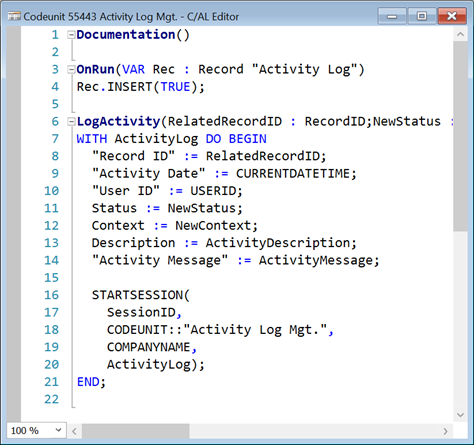474x445 pixels.
Task: Click vertical scrollbar up arrow
Action: click(x=460, y=34)
